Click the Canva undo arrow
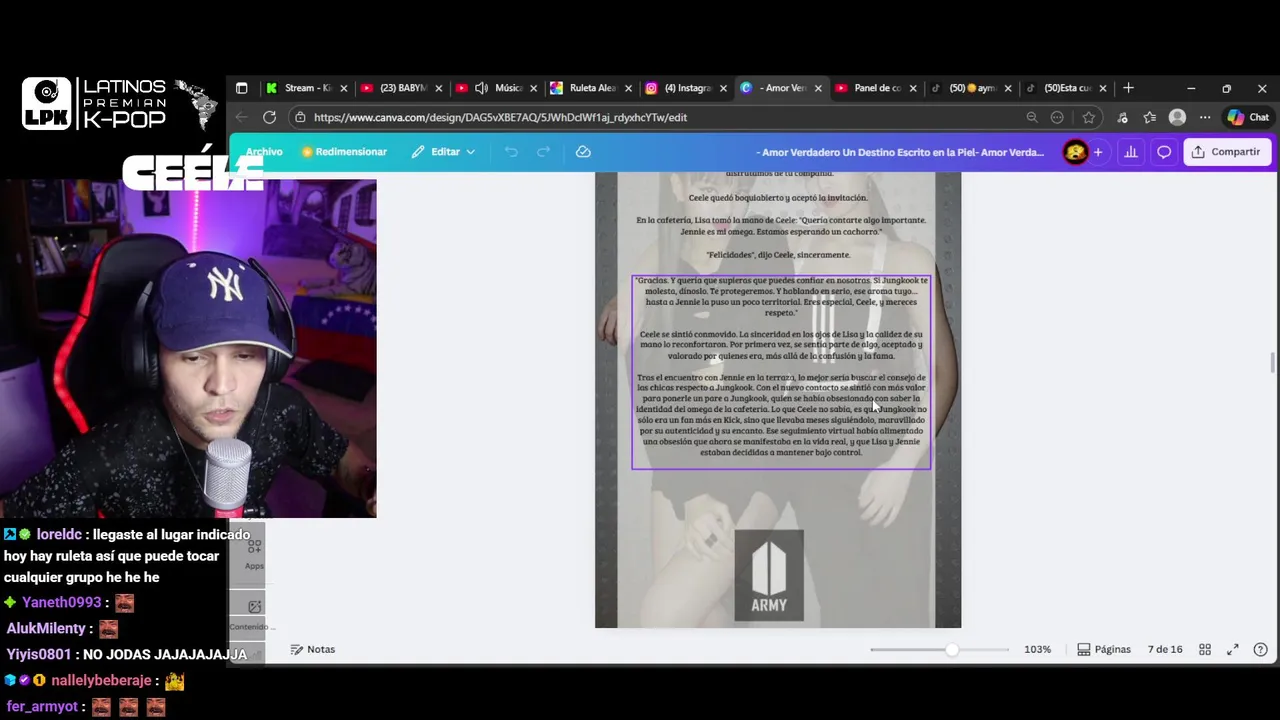The width and height of the screenshot is (1280, 720). click(511, 152)
